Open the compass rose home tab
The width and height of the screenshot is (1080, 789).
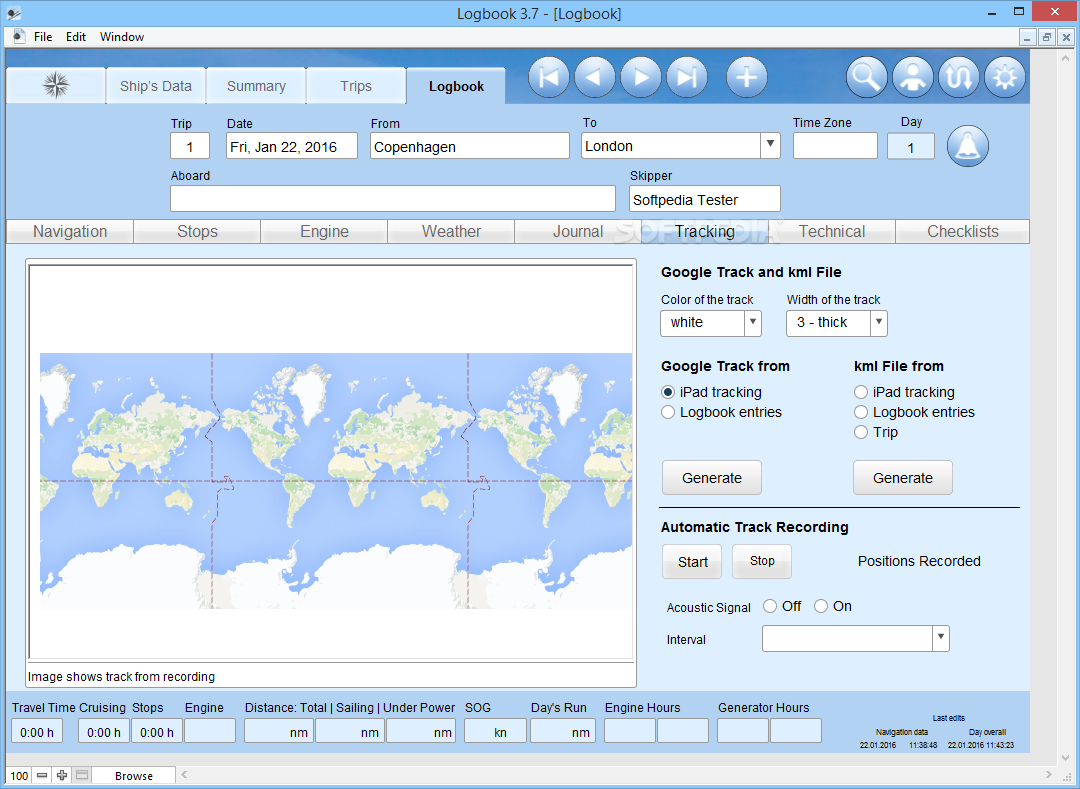56,85
